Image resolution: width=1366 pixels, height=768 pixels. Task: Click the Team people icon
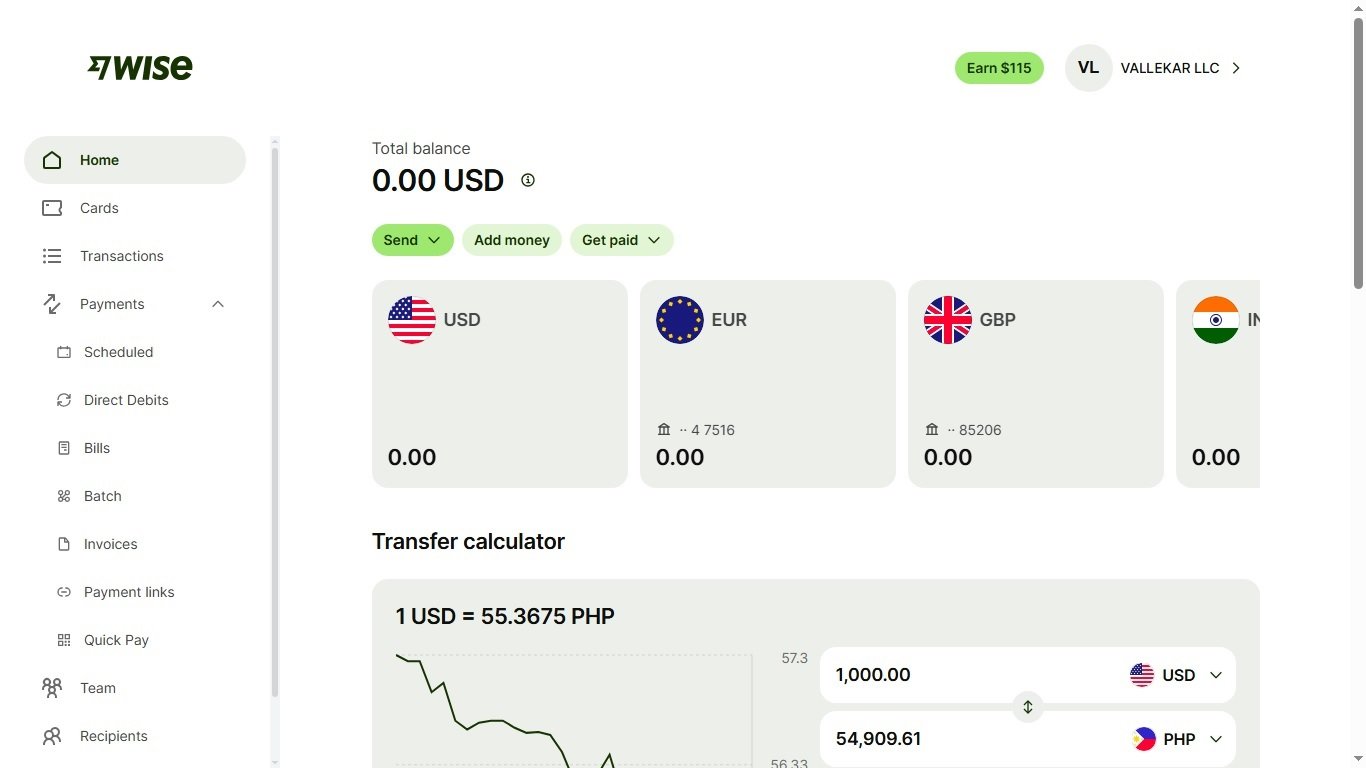52,688
